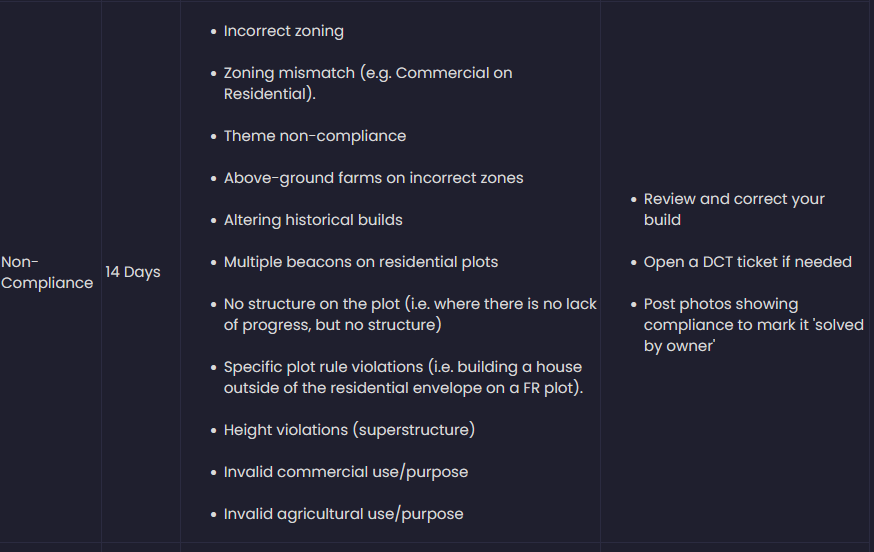Viewport: 874px width, 552px height.
Task: Click Invalid agricultural use/purpose entry
Action: point(343,514)
